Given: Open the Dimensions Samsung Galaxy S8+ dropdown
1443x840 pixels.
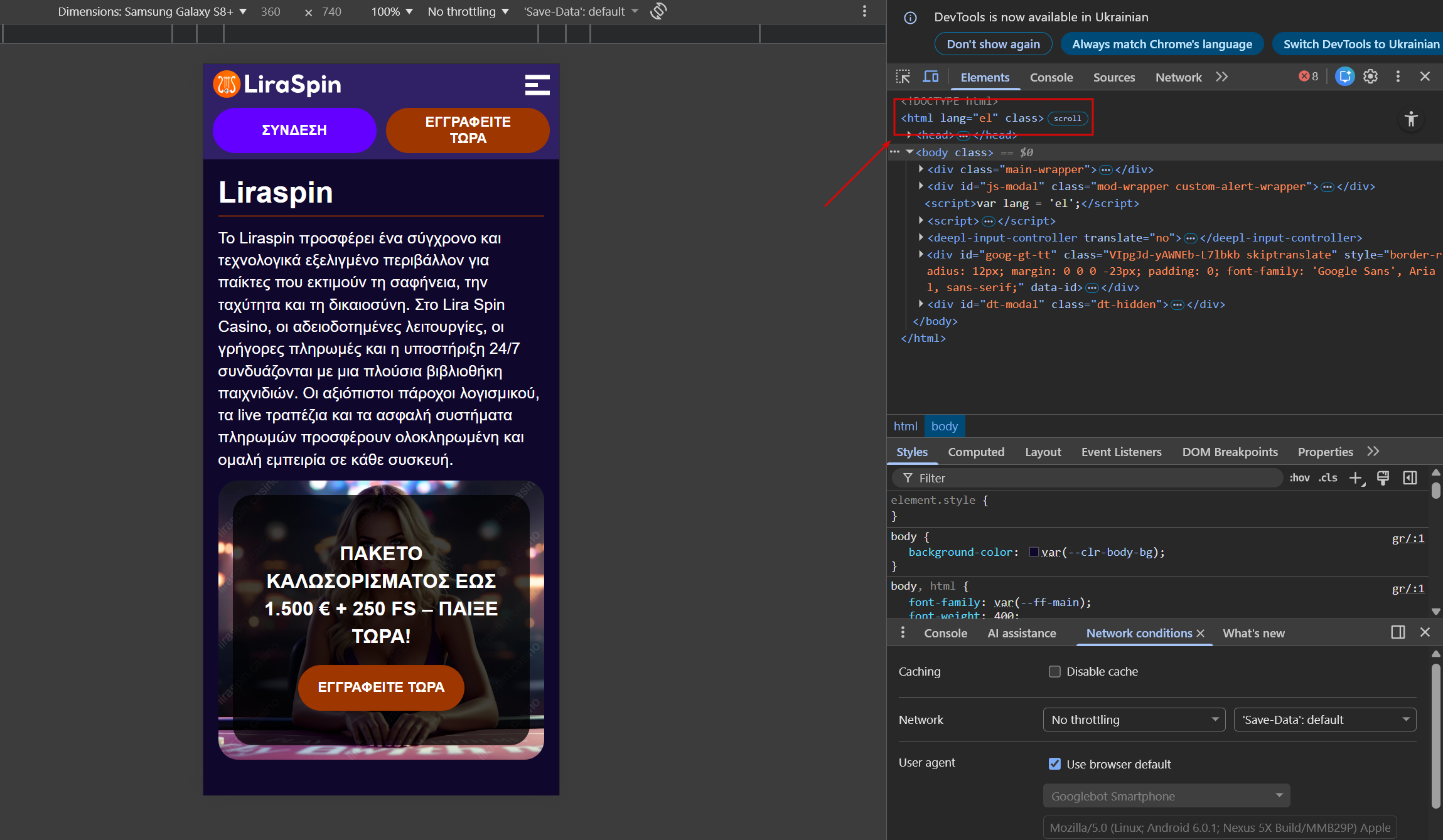Looking at the screenshot, I should pos(152,11).
